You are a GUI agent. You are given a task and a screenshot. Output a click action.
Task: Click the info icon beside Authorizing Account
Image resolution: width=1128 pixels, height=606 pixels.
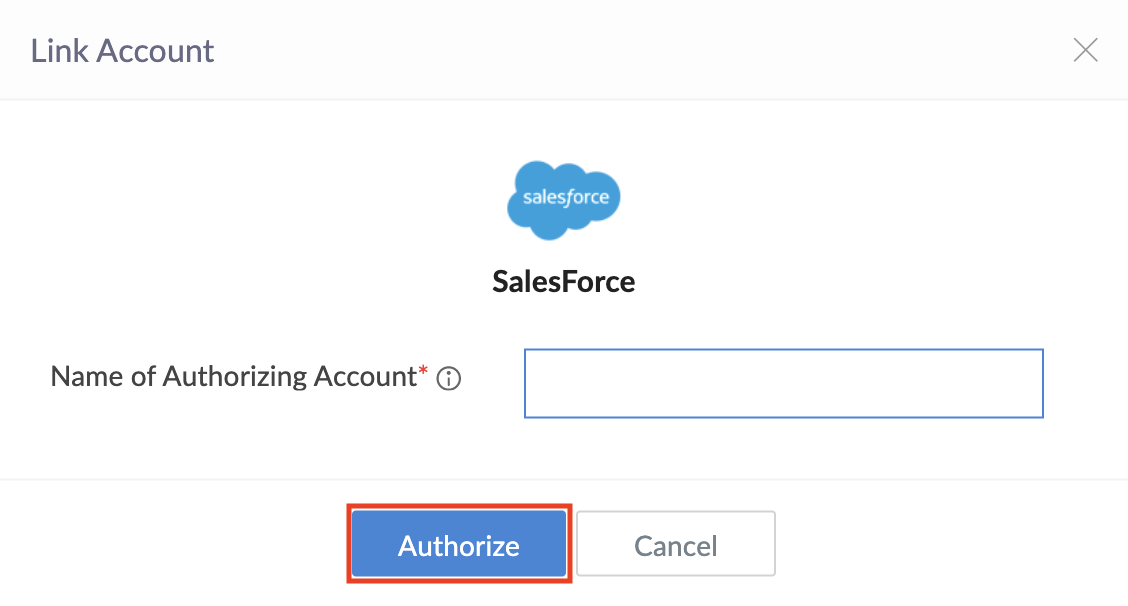(x=449, y=379)
